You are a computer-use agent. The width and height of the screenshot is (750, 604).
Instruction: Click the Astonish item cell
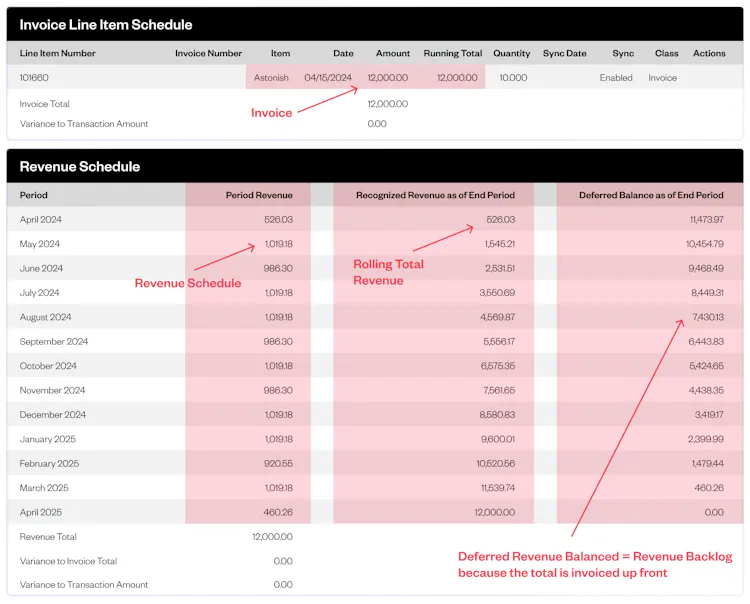pos(271,77)
